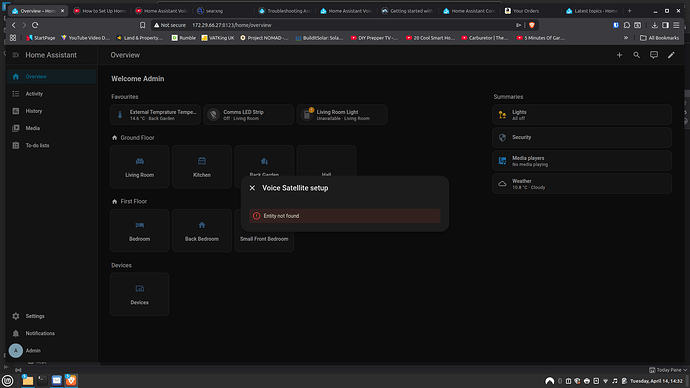Viewport: 690px width, 388px height.
Task: Go back in the browser
Action: pyautogui.click(x=14, y=25)
